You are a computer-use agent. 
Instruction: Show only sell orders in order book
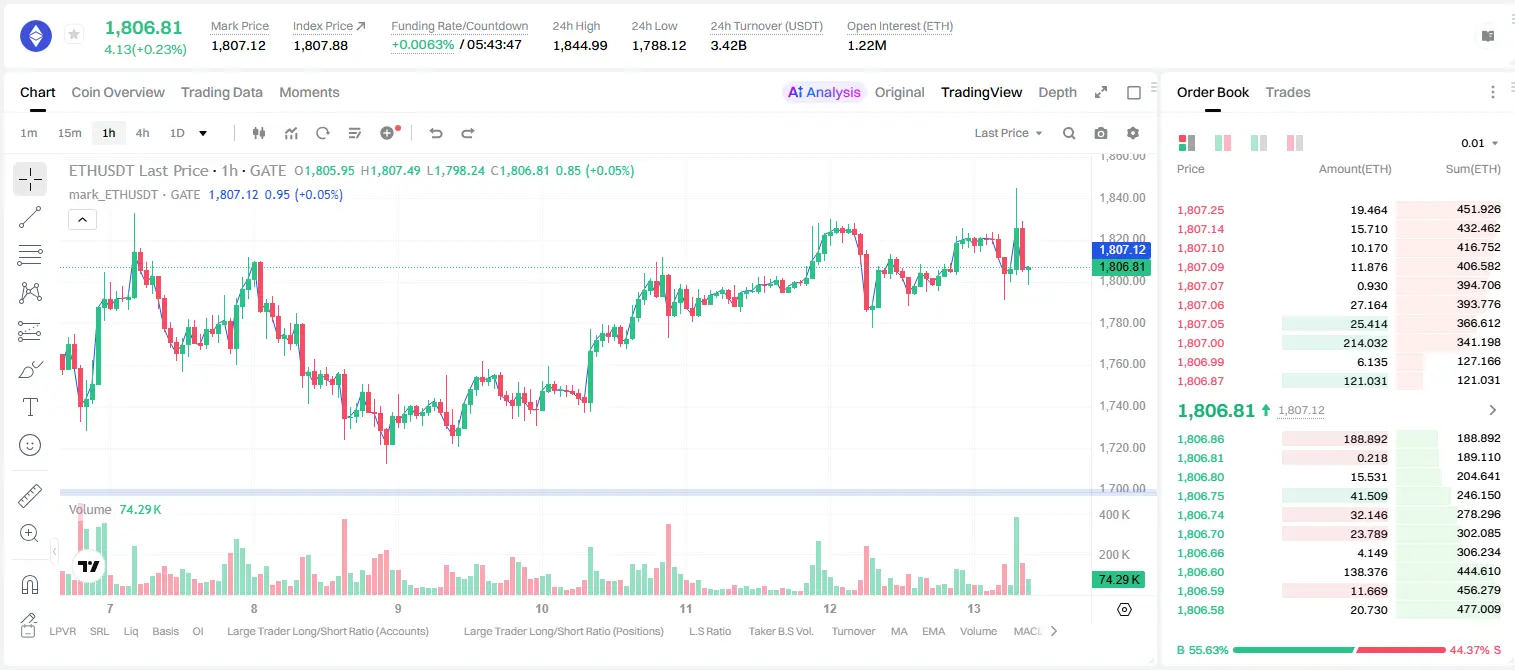coord(1295,143)
